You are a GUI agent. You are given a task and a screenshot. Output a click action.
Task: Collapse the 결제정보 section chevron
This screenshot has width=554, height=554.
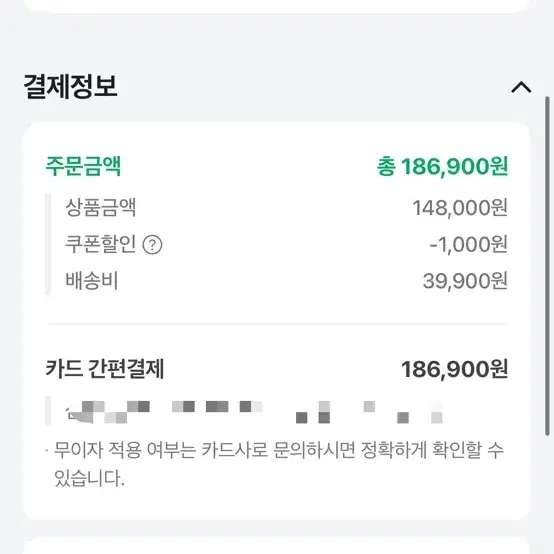[x=521, y=87]
